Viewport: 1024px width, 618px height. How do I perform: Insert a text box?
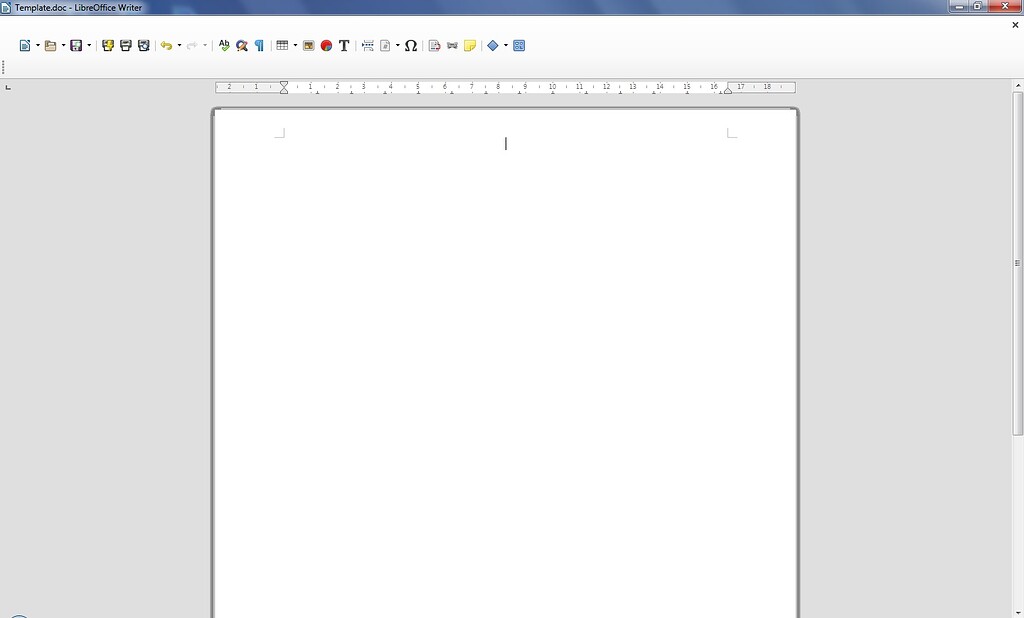point(343,45)
